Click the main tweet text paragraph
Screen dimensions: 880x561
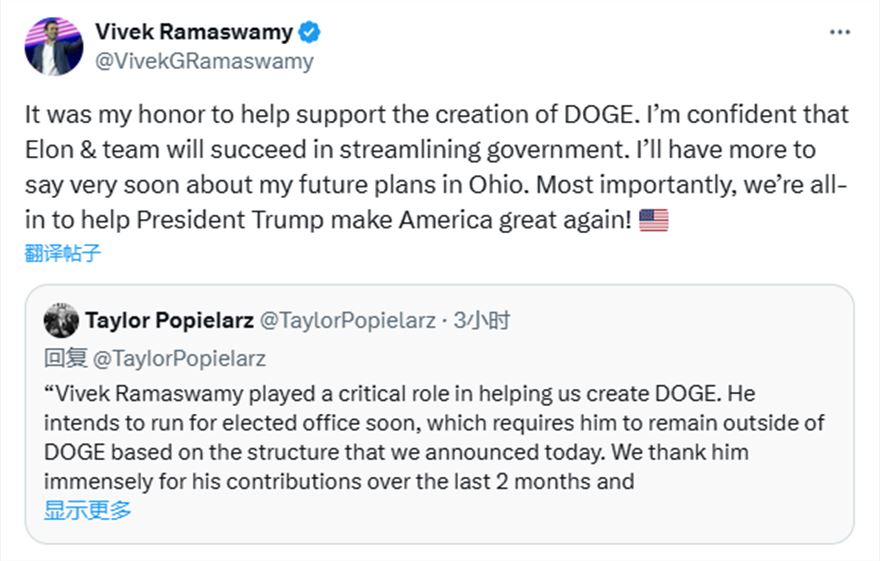click(436, 167)
